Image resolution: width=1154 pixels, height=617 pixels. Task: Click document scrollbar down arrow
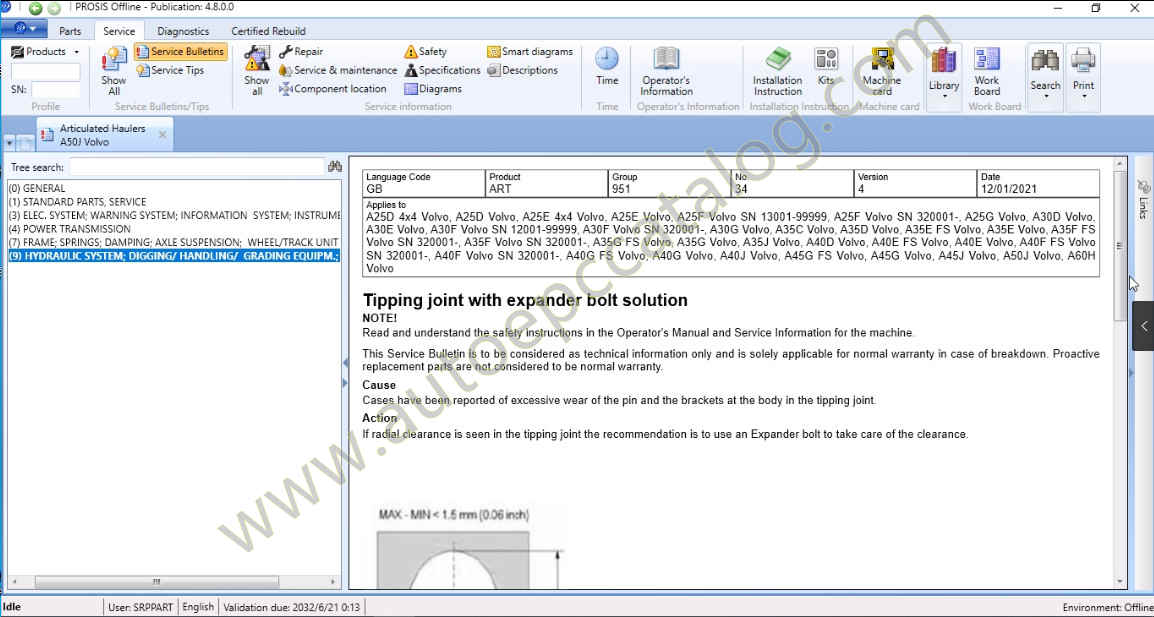[x=1120, y=582]
